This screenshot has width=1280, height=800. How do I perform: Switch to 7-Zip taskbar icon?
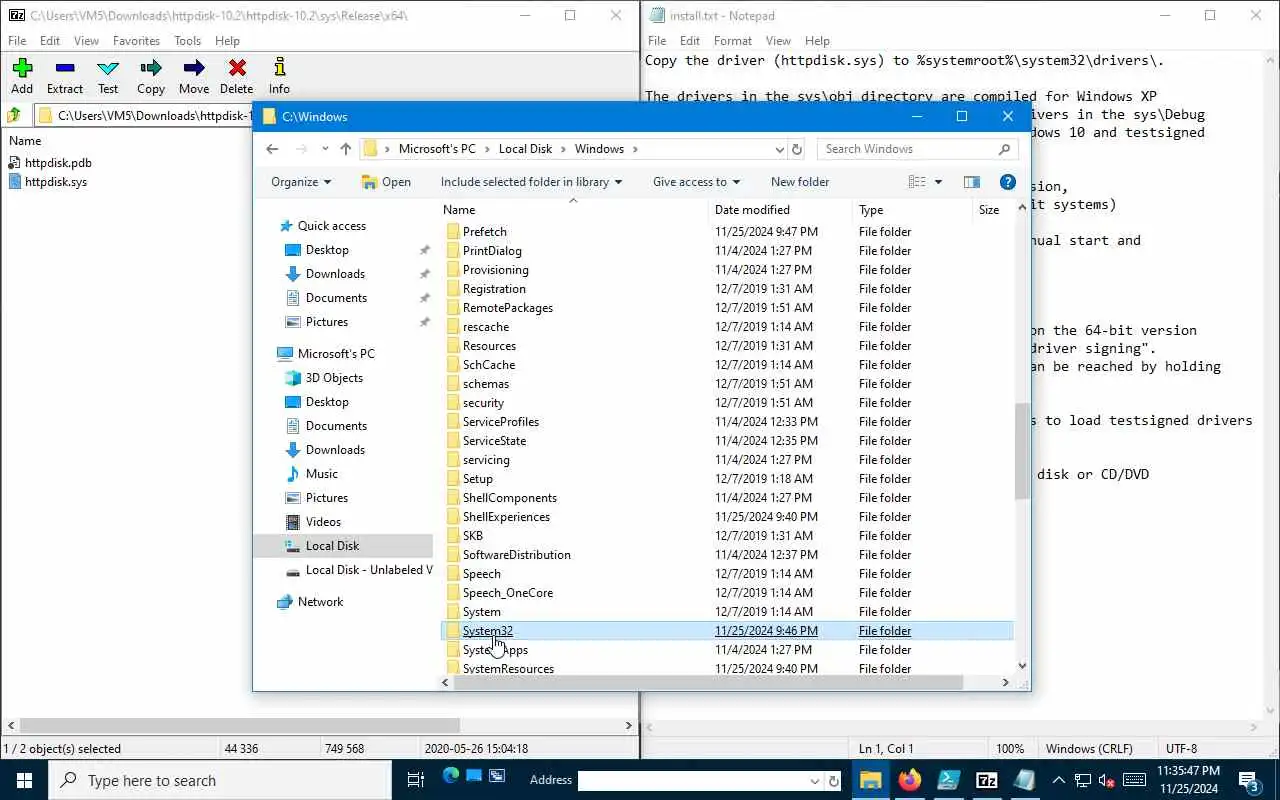coord(986,780)
